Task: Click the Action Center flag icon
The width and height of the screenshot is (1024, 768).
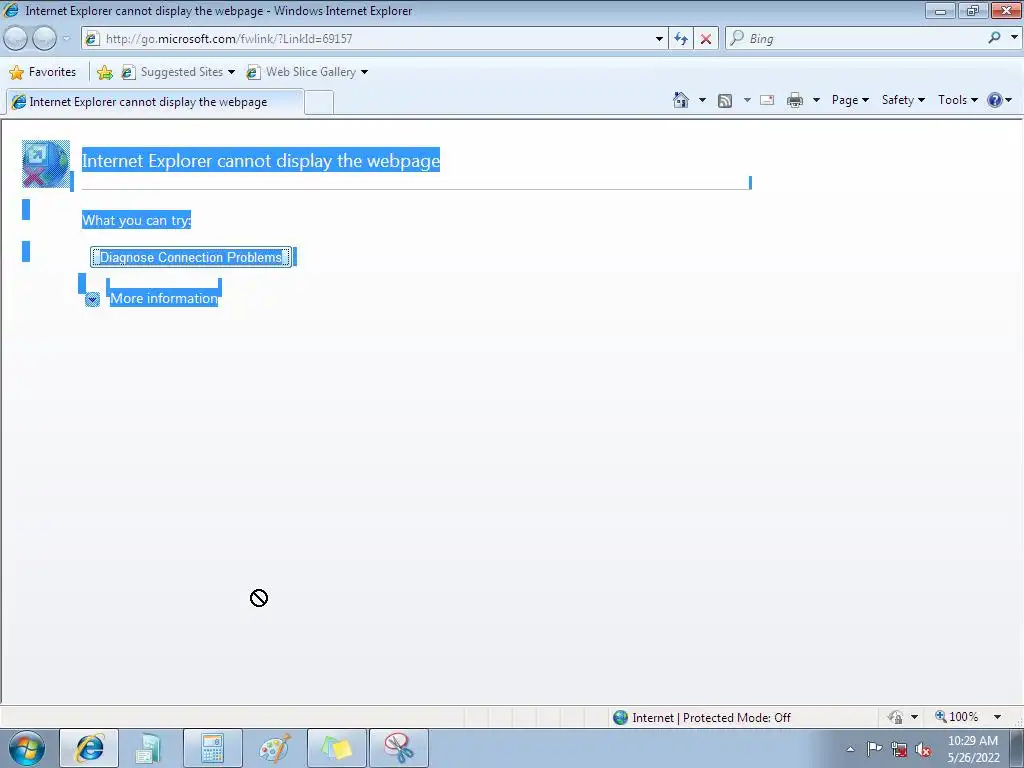Action: pos(874,749)
